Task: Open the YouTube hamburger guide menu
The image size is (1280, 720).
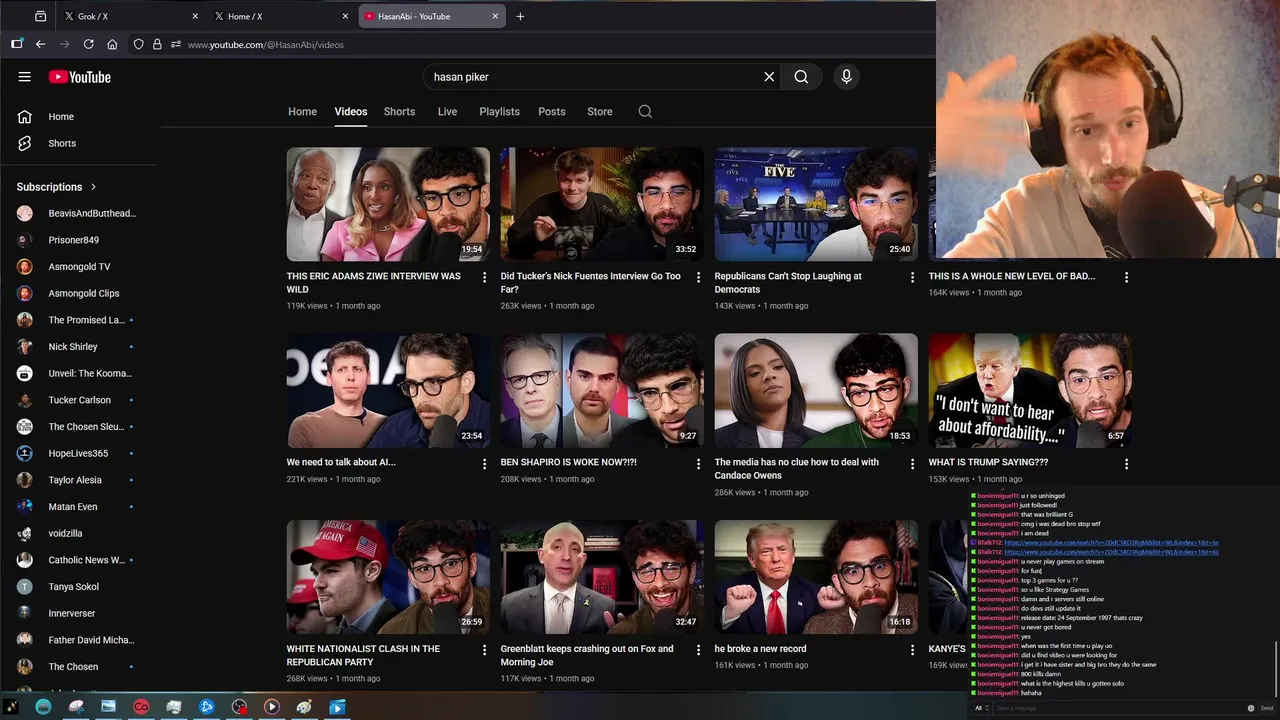Action: coord(24,77)
